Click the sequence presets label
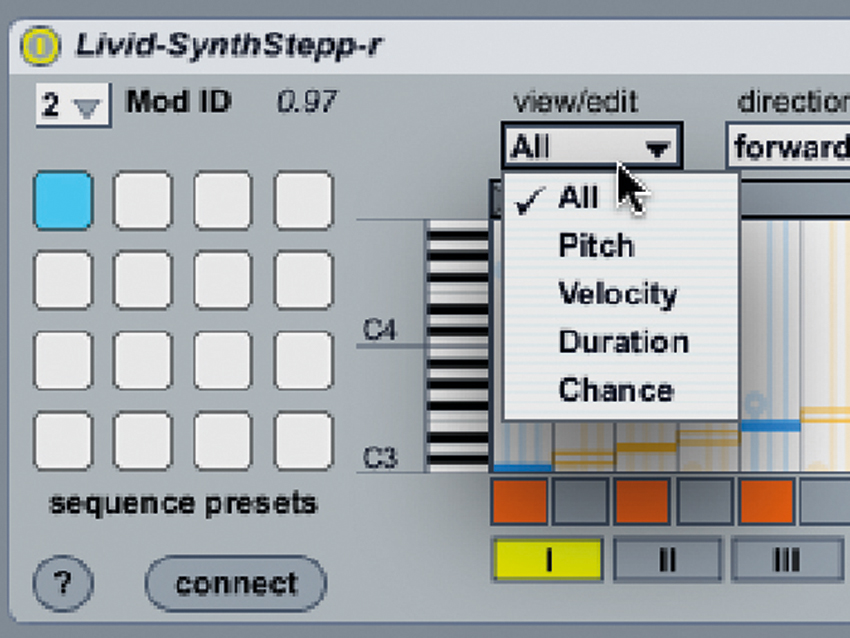The image size is (850, 638). coord(183,504)
